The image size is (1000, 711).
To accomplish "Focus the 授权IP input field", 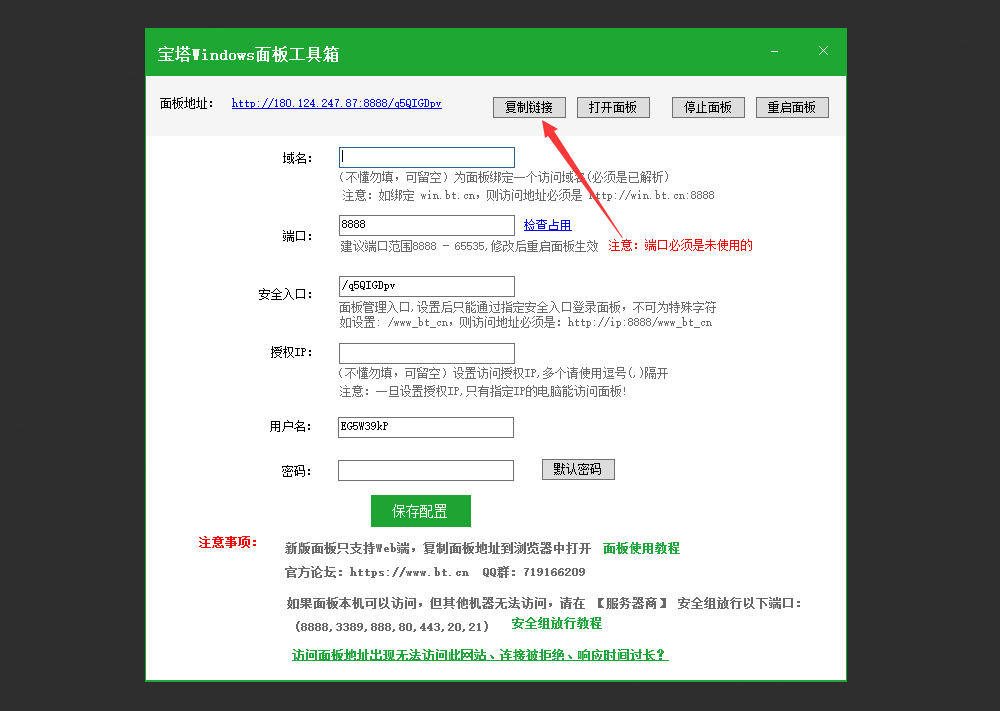I will click(427, 353).
